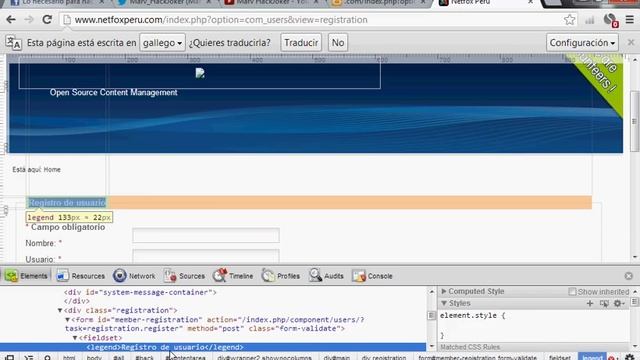Click the Usuario input field
640x360 pixels.
pos(206,256)
